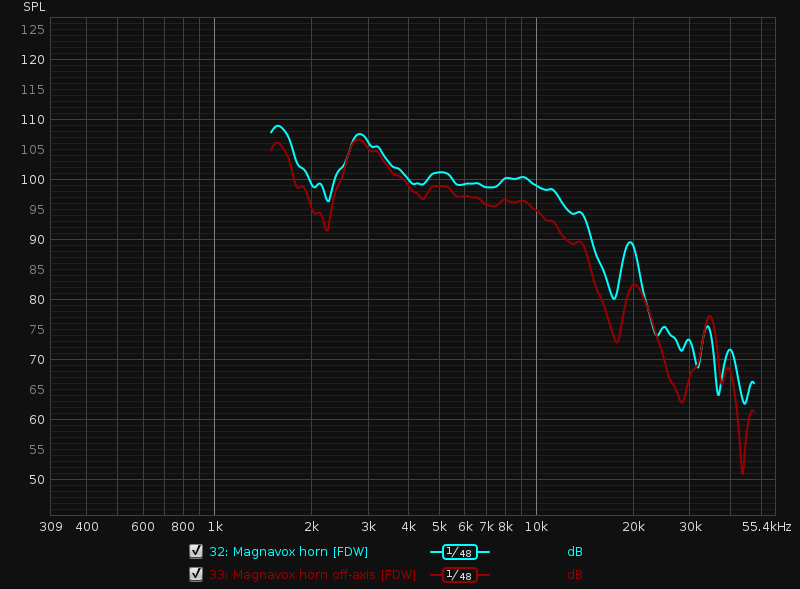This screenshot has height=589, width=800.
Task: Click the red dB value label
Action: pyautogui.click(x=574, y=575)
